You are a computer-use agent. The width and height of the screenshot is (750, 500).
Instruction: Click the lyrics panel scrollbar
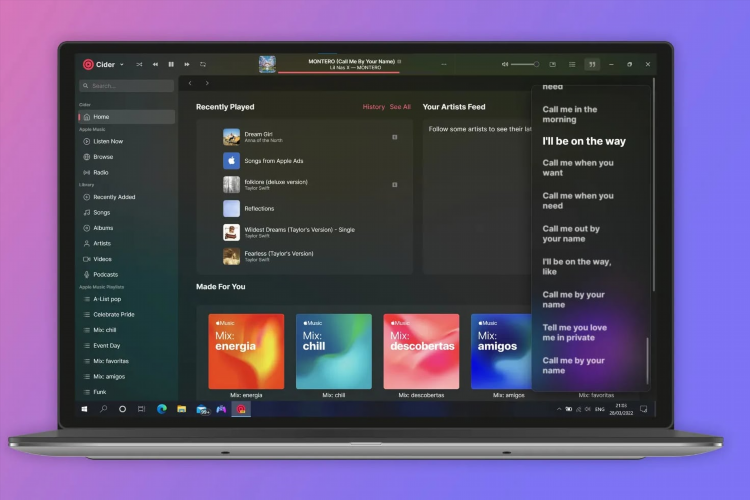648,360
